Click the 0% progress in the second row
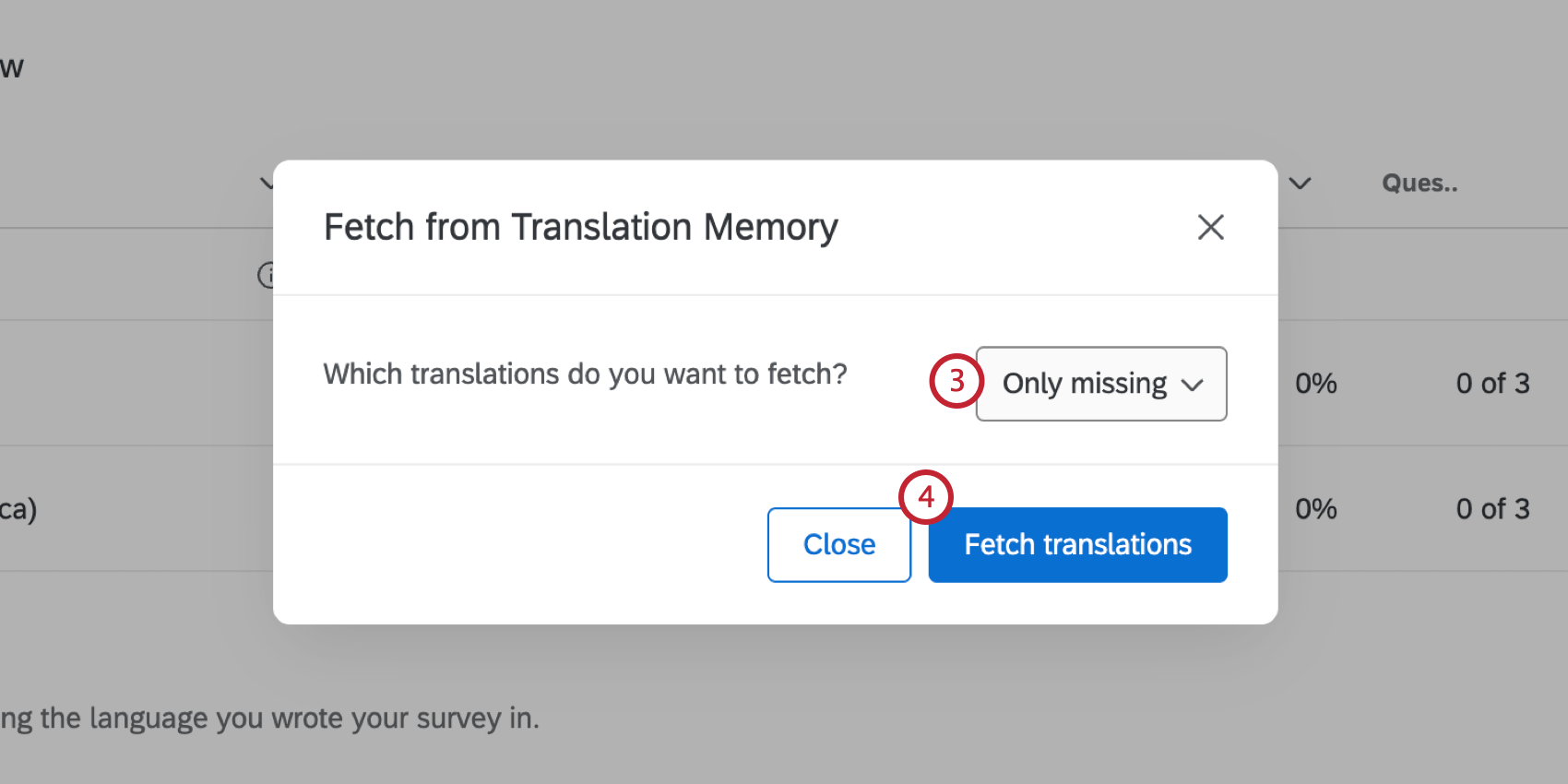The height and width of the screenshot is (784, 1568). (x=1315, y=508)
